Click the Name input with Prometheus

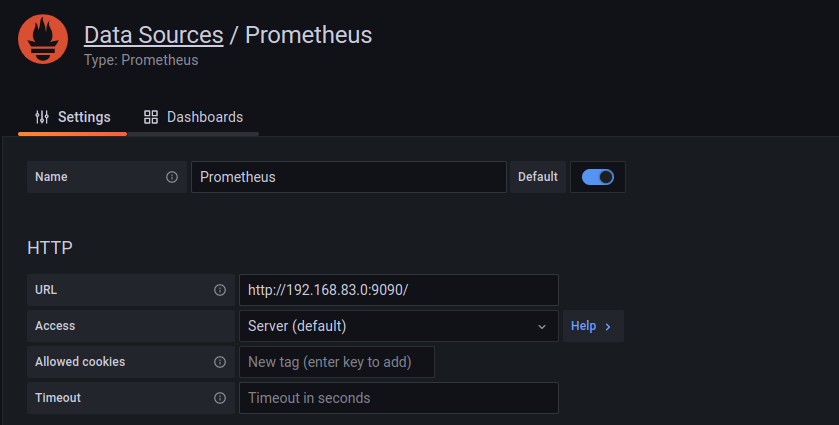(349, 177)
